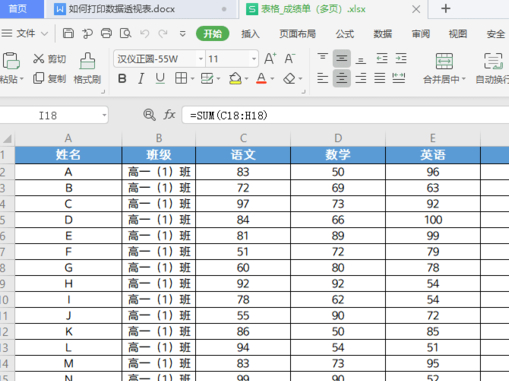Switch to the Review (审阅) tab
509x381 pixels.
coord(421,34)
